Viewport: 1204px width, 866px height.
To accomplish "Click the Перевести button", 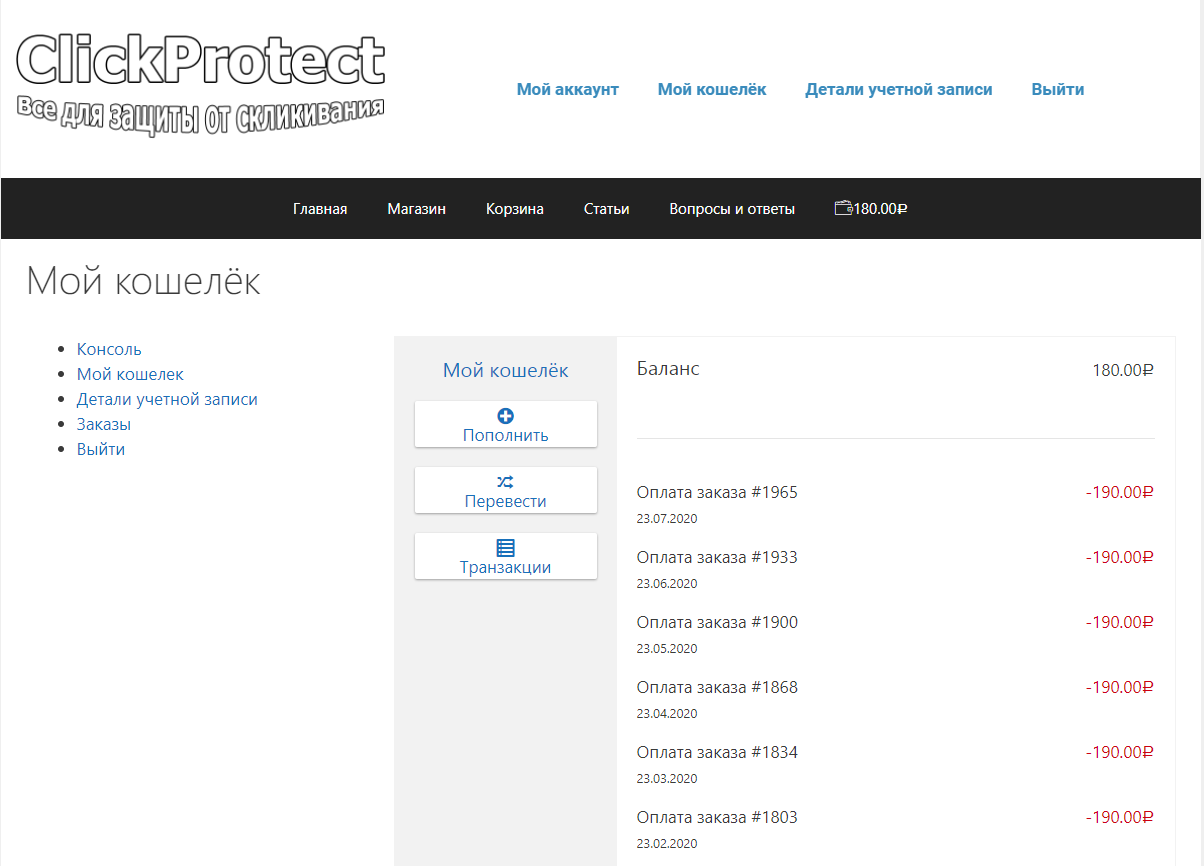I will [506, 490].
